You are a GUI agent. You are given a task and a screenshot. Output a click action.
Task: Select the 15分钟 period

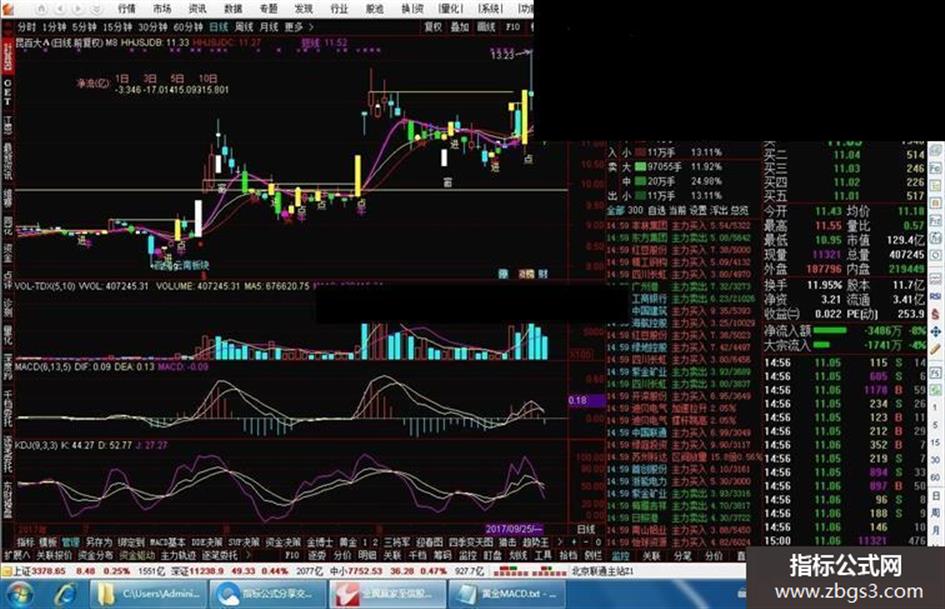[117, 27]
